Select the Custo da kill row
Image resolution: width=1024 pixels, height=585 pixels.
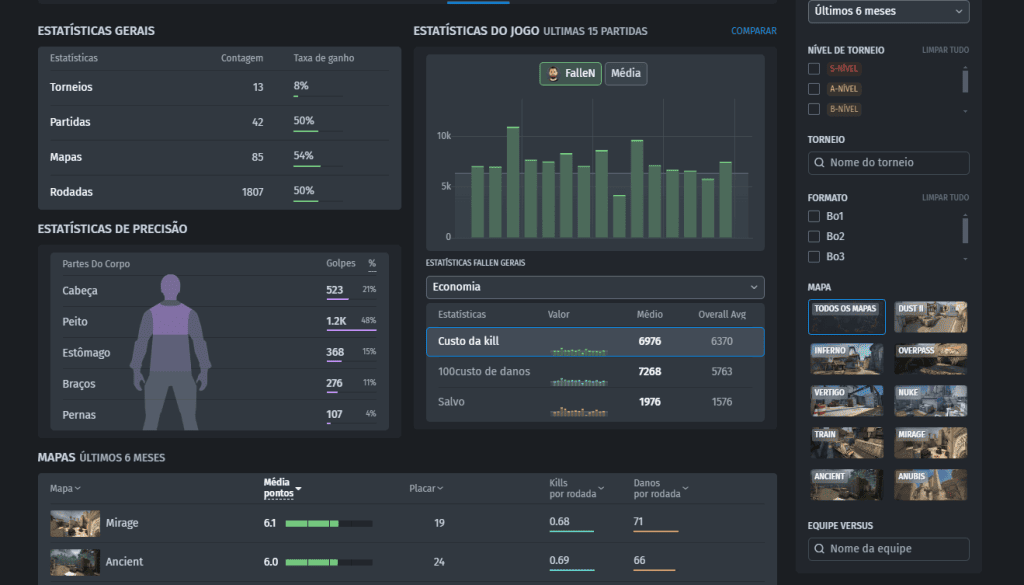[x=595, y=342]
